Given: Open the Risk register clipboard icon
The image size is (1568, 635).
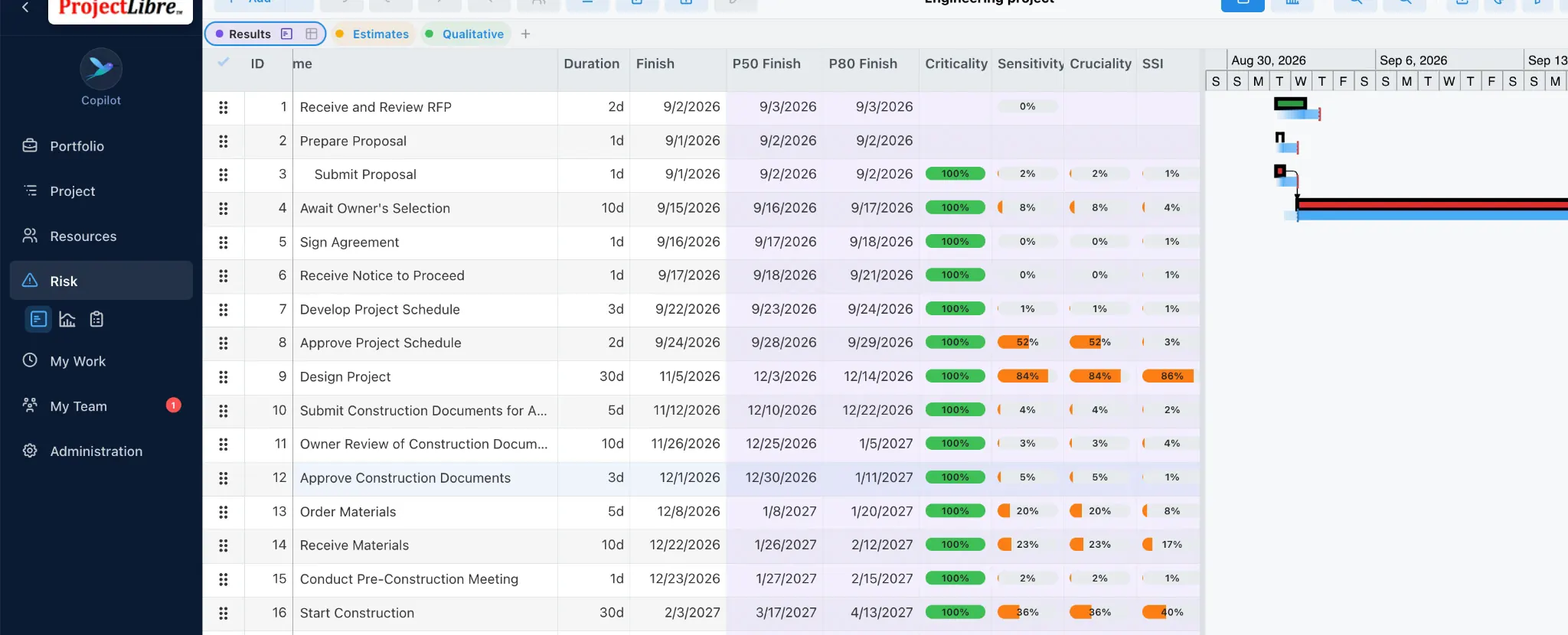Looking at the screenshot, I should pos(96,319).
